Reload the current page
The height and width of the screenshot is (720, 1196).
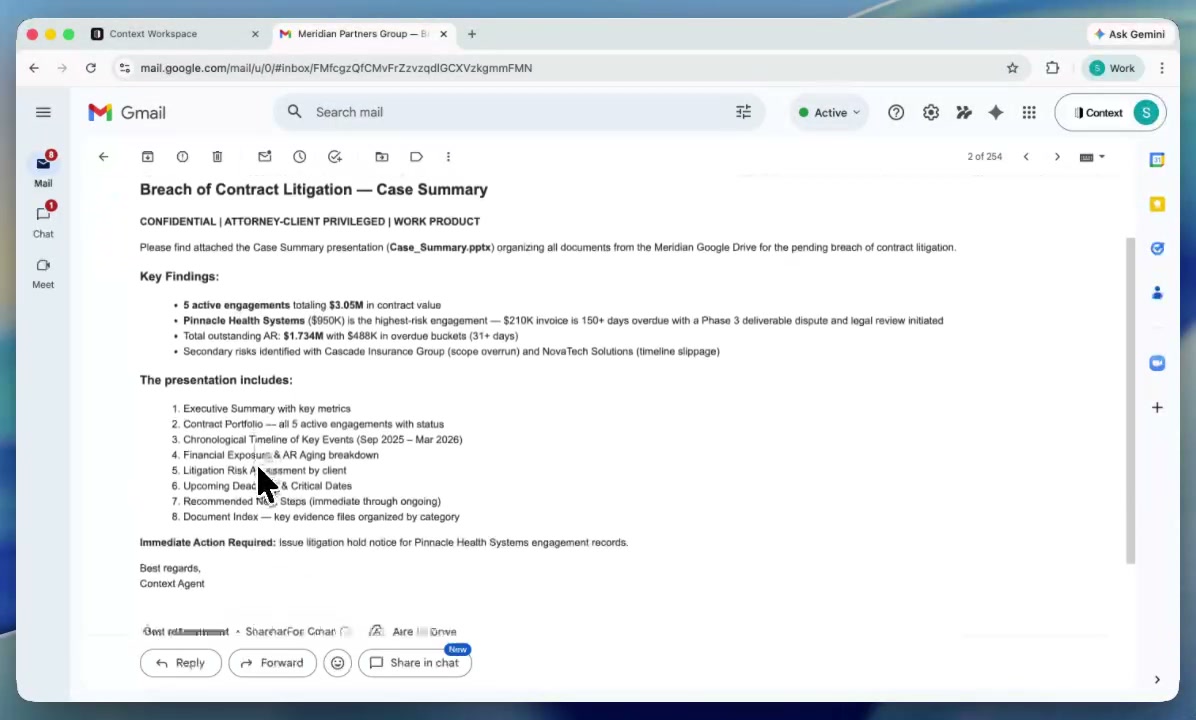[91, 68]
